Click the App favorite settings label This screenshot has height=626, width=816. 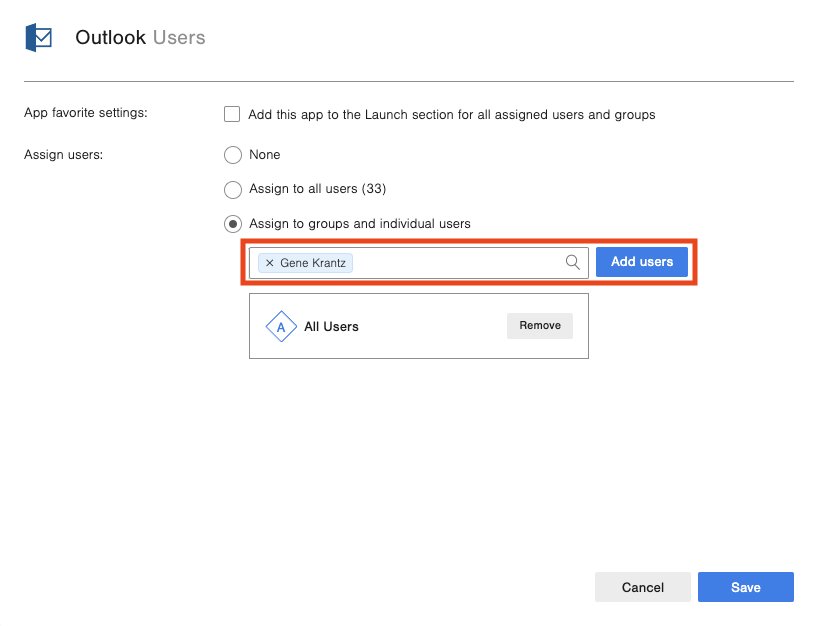pos(86,112)
